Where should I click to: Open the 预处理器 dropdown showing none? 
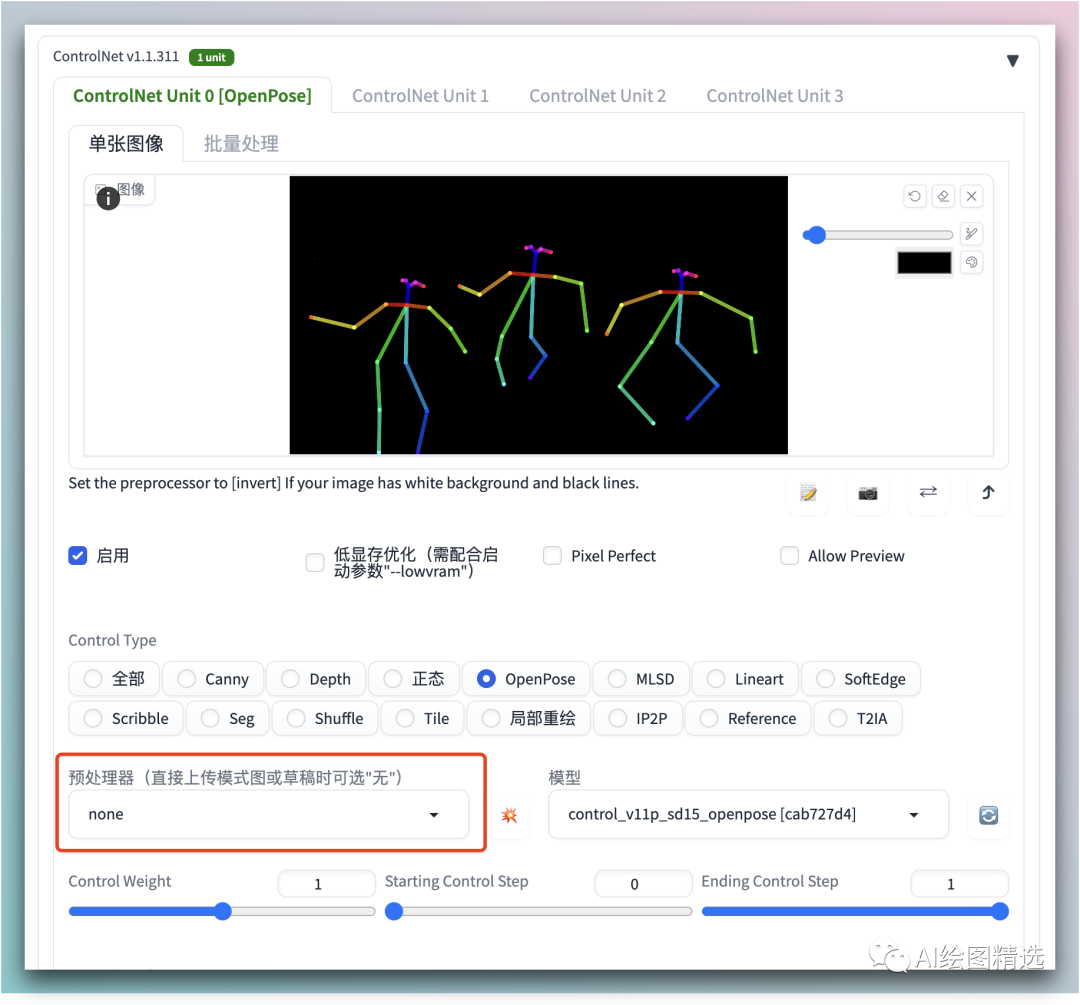click(269, 814)
